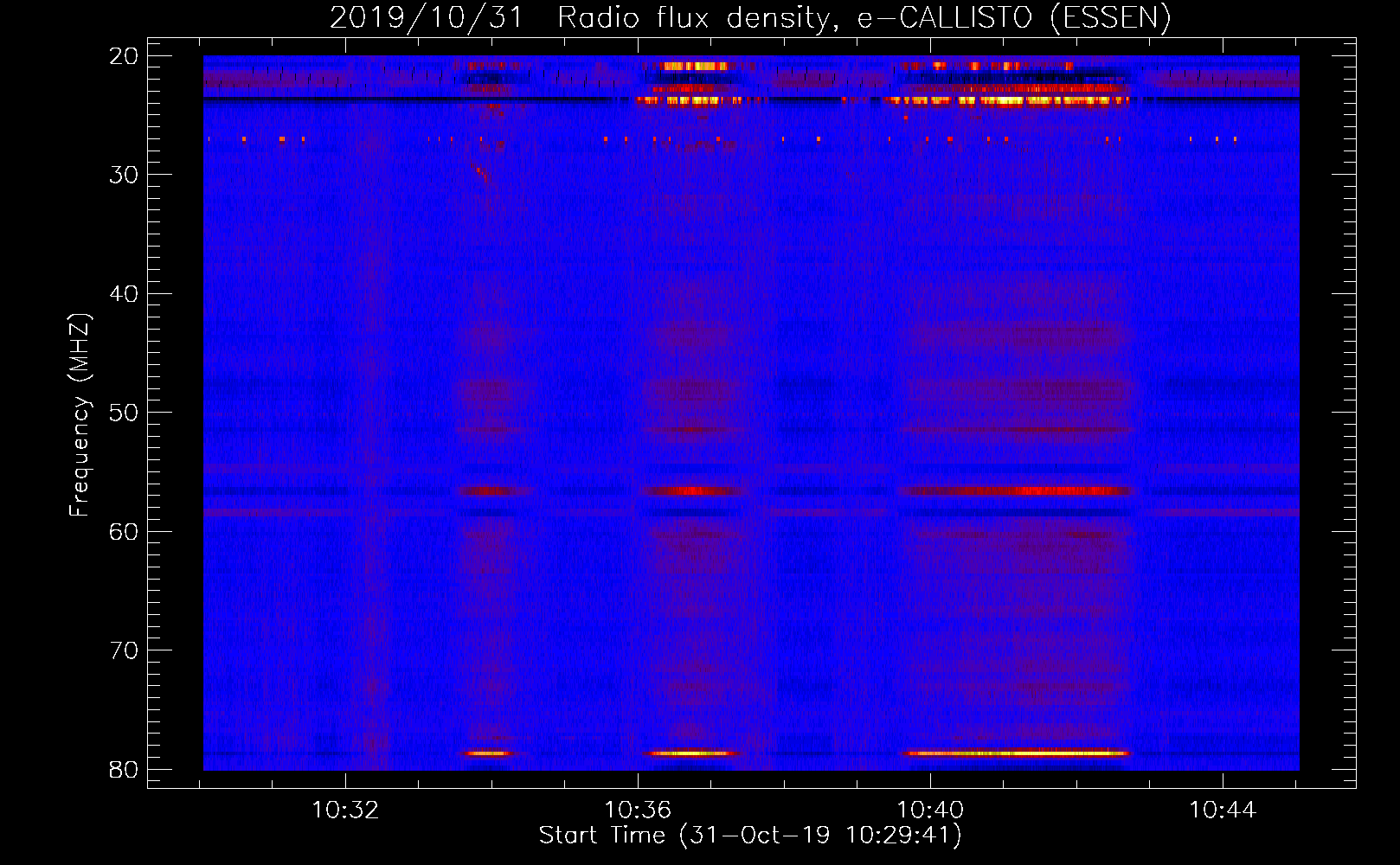Click the 70 frequency tick label

pos(124,650)
